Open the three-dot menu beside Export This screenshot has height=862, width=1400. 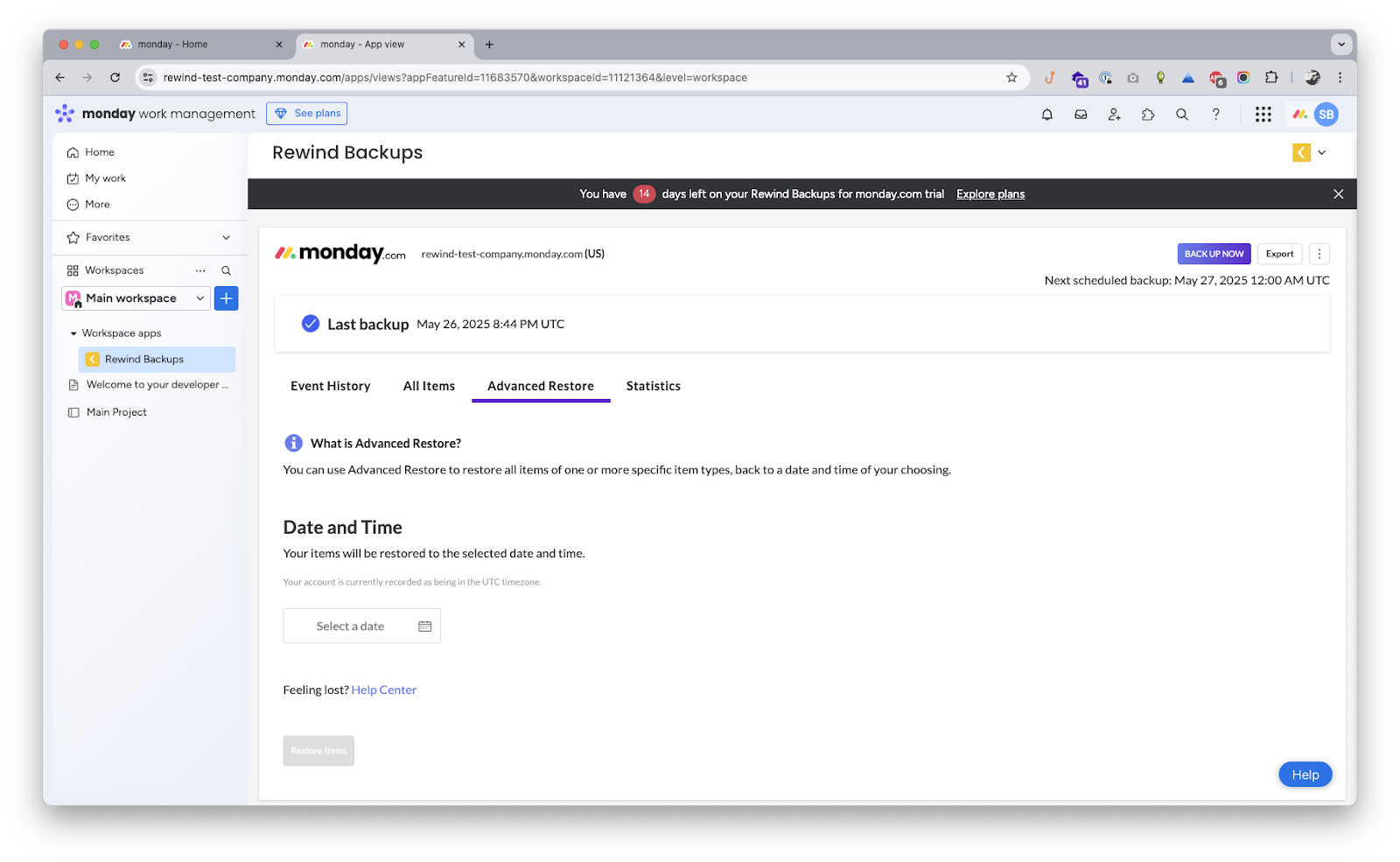1319,254
